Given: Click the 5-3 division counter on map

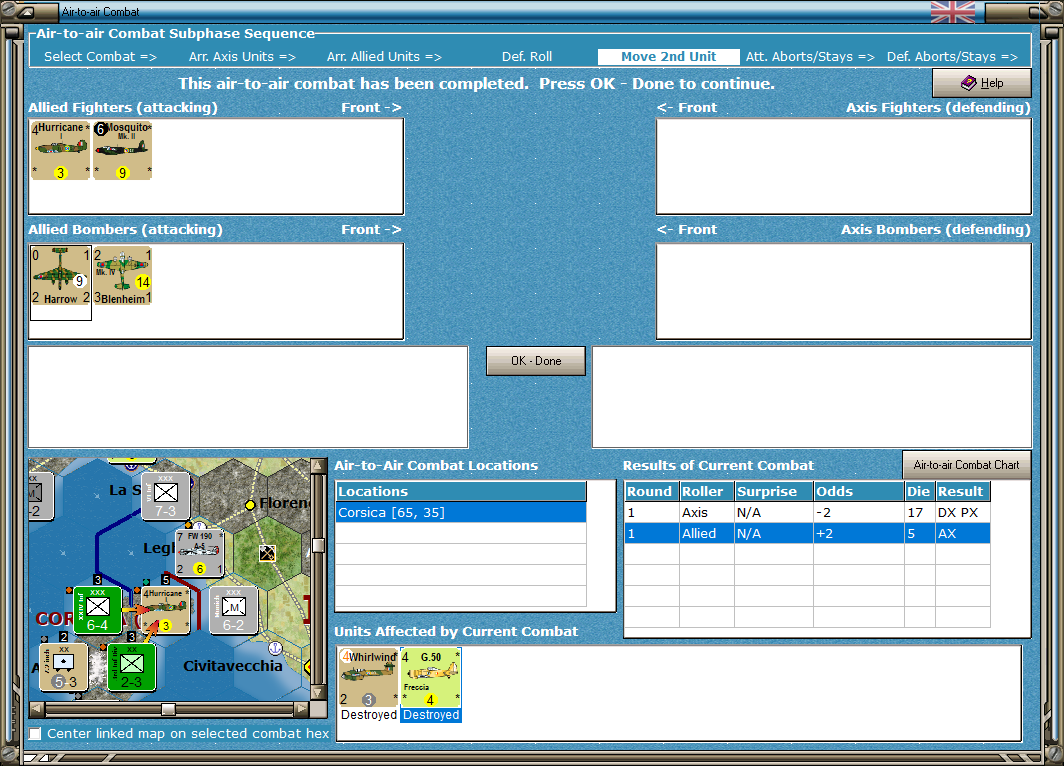Looking at the screenshot, I should click(64, 667).
